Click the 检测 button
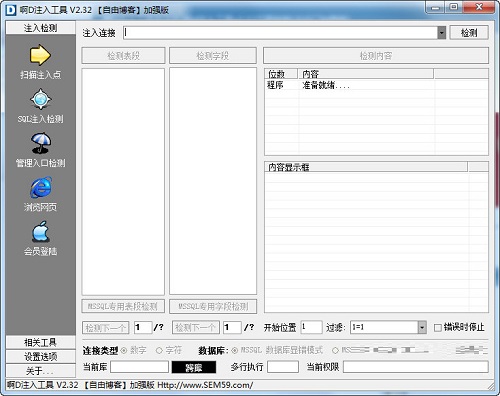 tap(469, 33)
